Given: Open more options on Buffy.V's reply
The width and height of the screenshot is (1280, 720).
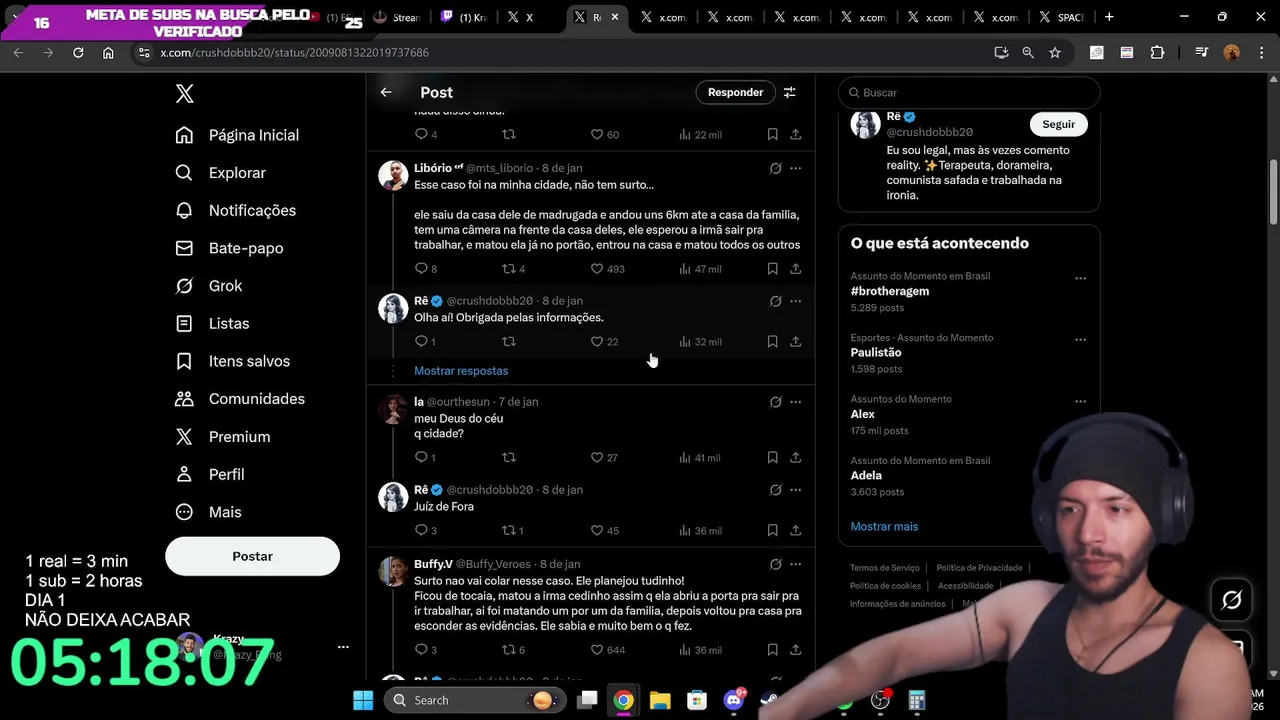Looking at the screenshot, I should point(796,564).
